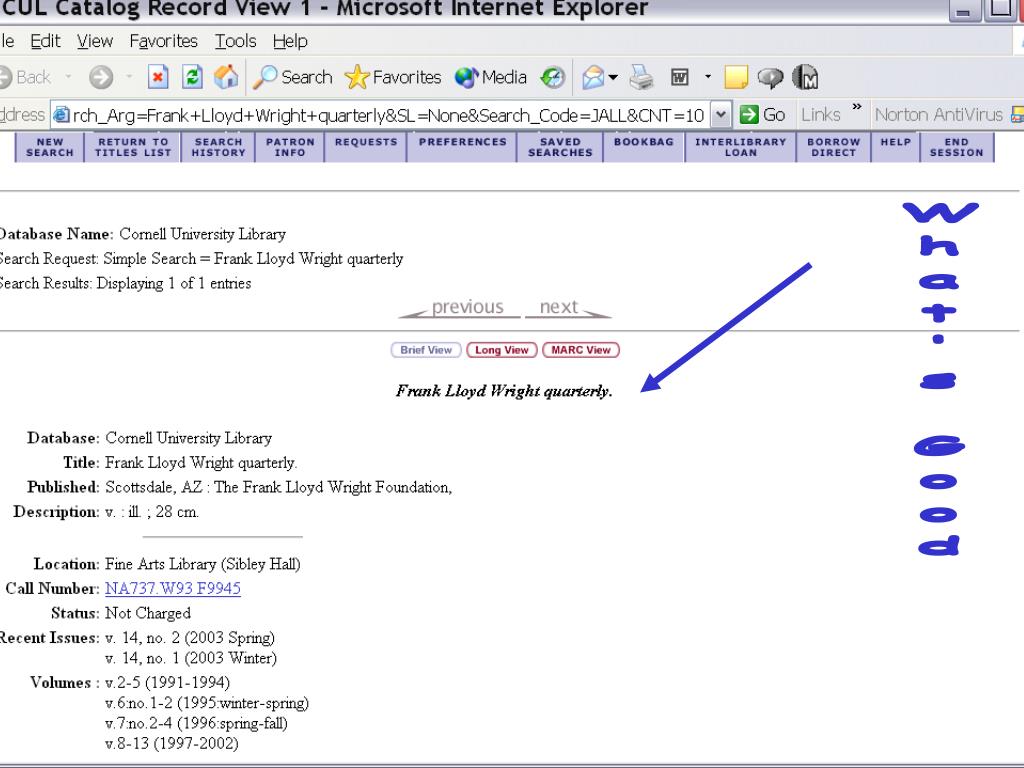Viewport: 1024px width, 768px height.
Task: Print the page with printer icon
Action: pyautogui.click(x=641, y=77)
